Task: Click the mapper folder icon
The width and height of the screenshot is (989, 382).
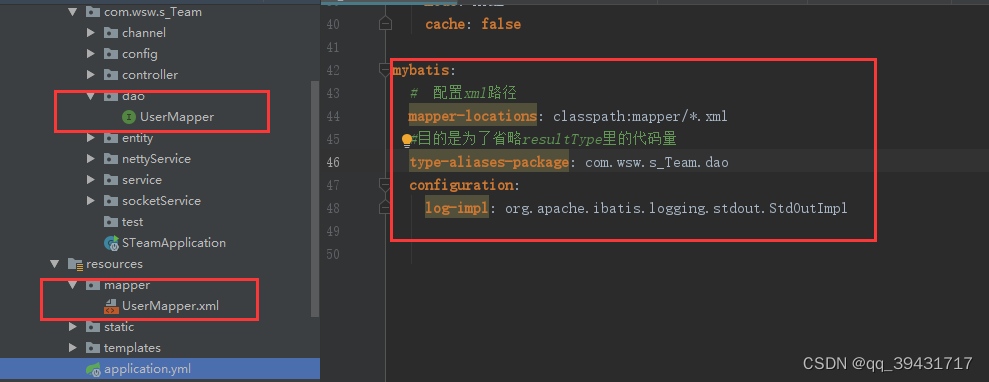Action: click(93, 285)
